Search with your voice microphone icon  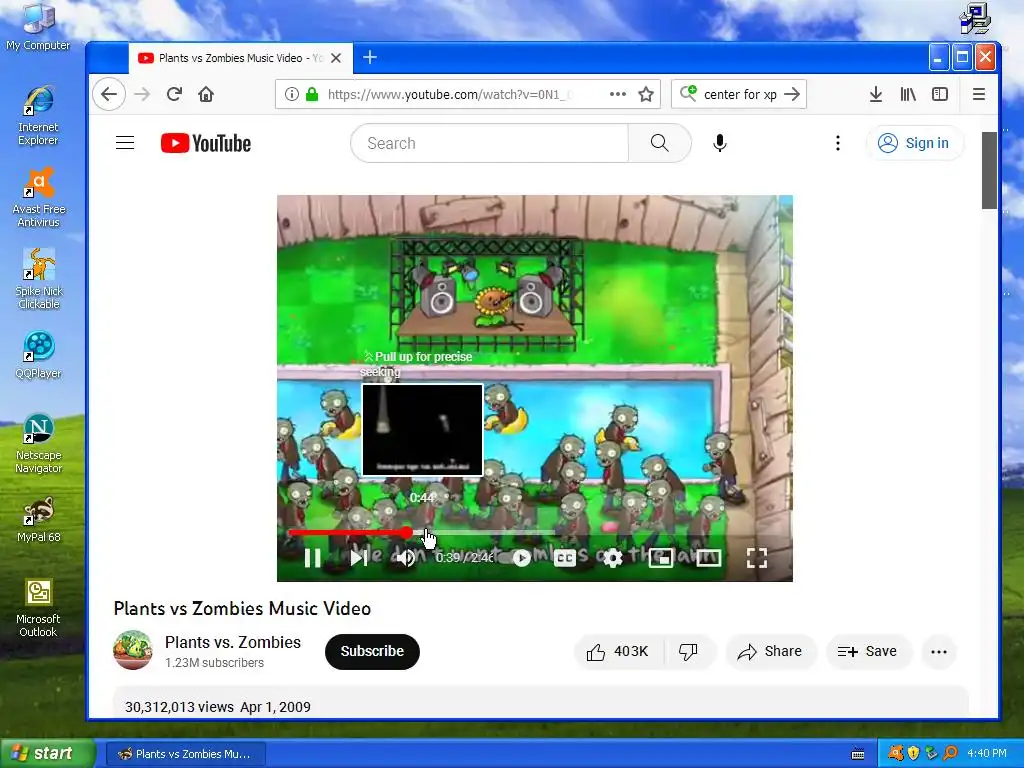pos(720,143)
